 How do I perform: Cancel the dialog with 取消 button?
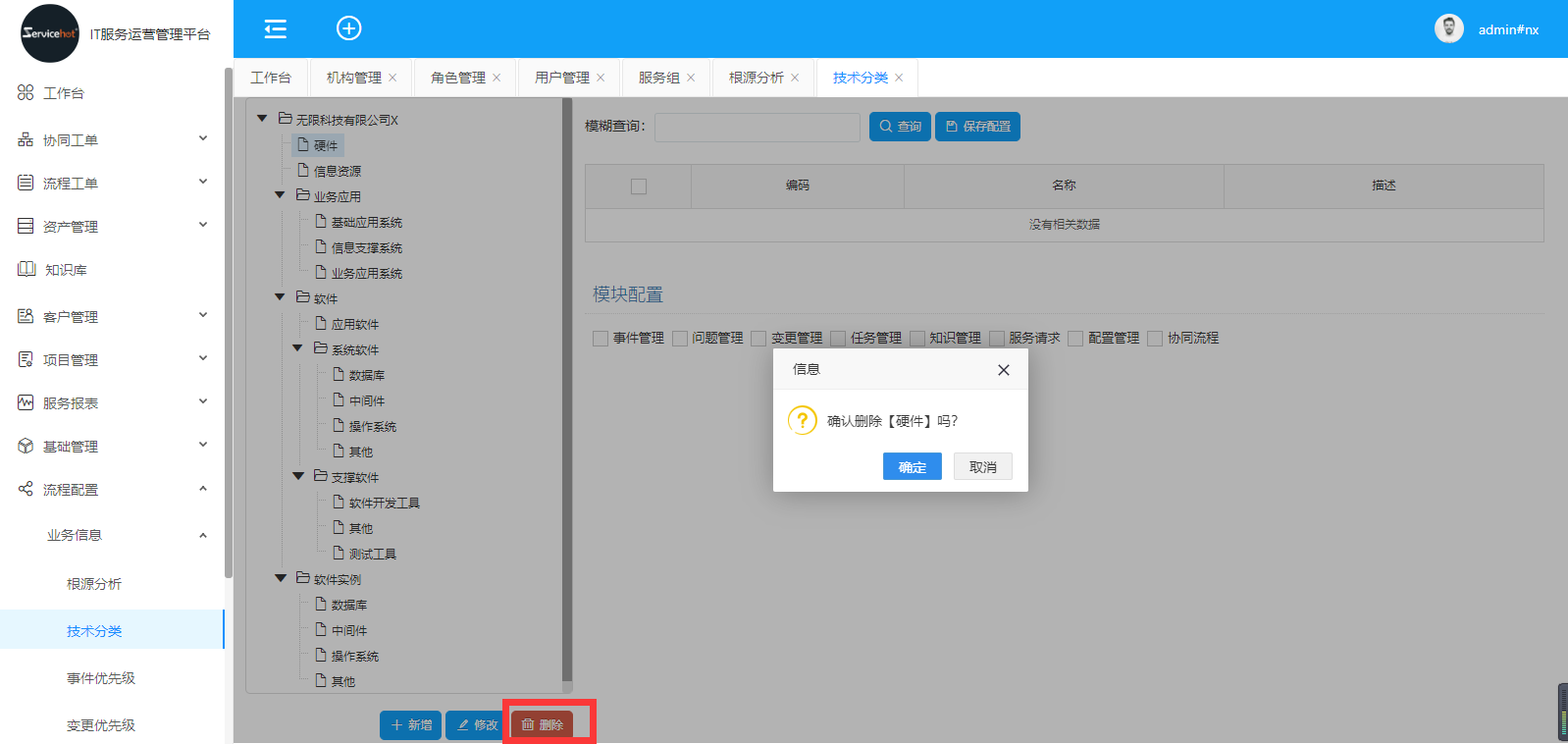(x=982, y=467)
